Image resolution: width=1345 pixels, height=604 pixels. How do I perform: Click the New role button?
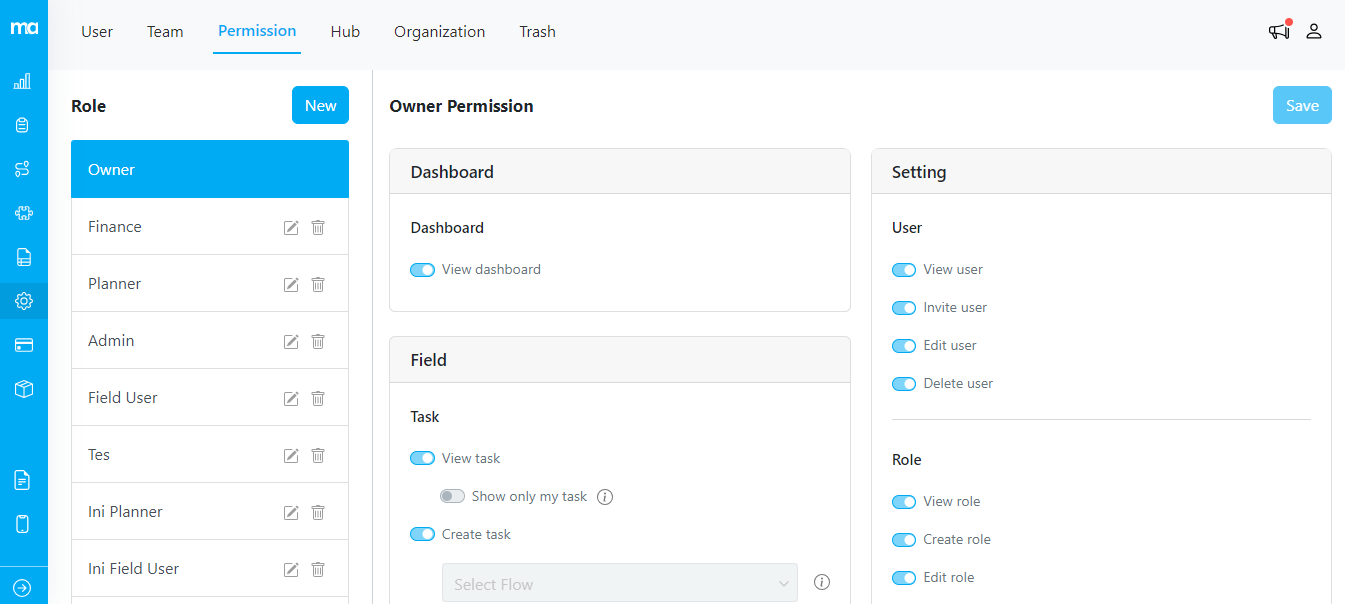(x=320, y=106)
